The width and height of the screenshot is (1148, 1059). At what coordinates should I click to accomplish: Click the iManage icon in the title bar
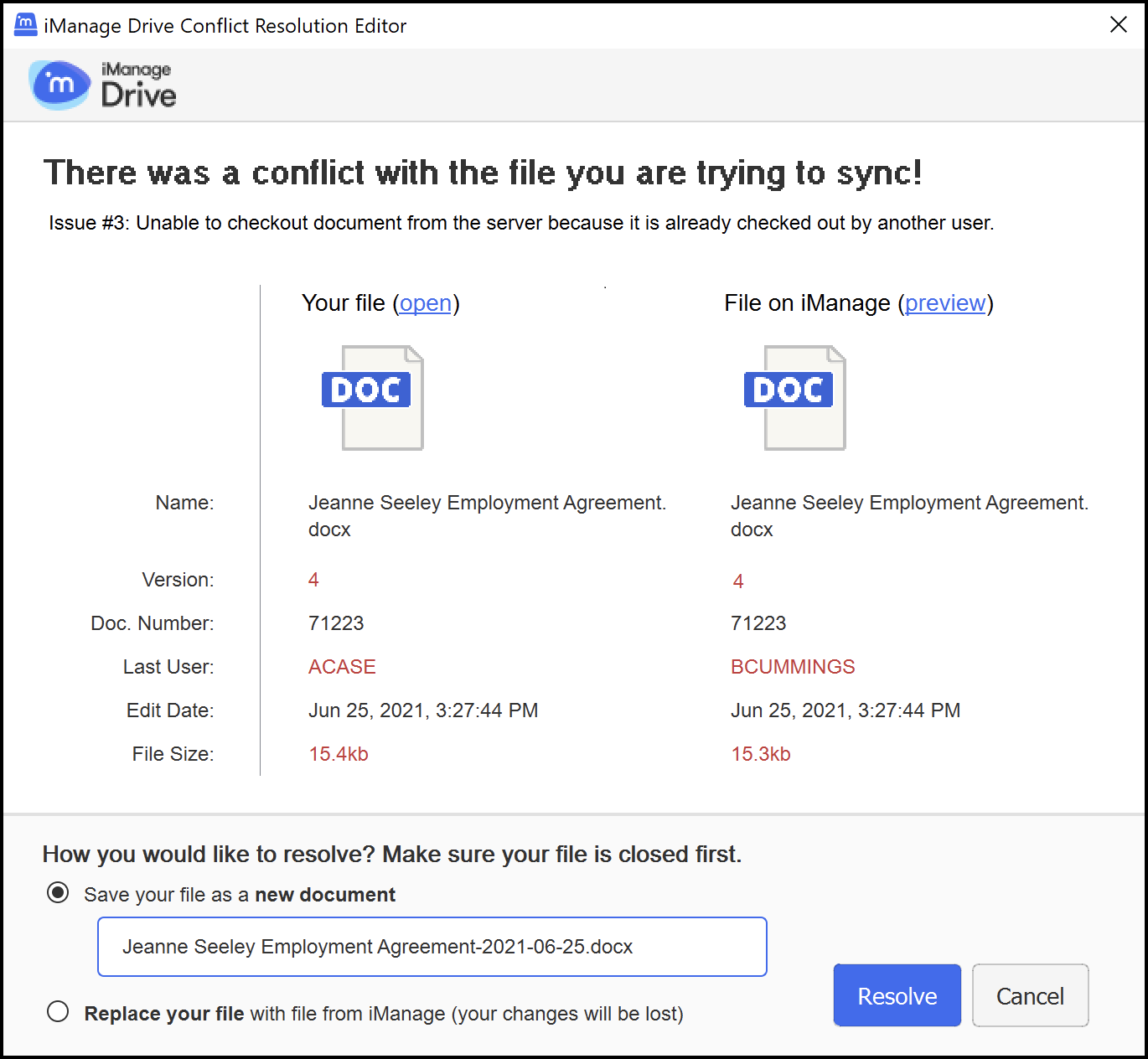25,25
